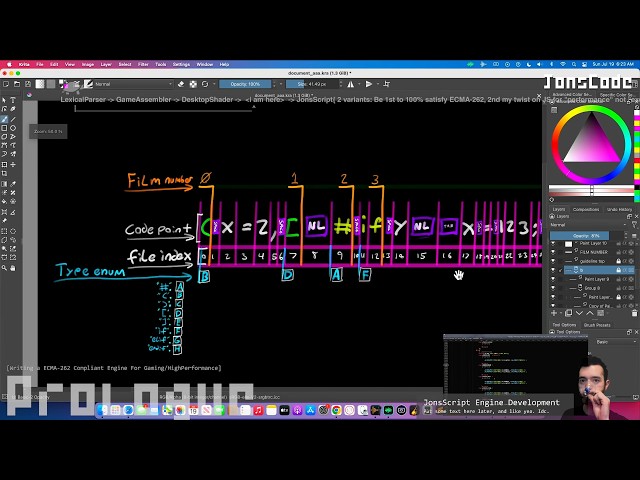Reload the original brush preset
The width and height of the screenshot is (640, 480).
(205, 84)
